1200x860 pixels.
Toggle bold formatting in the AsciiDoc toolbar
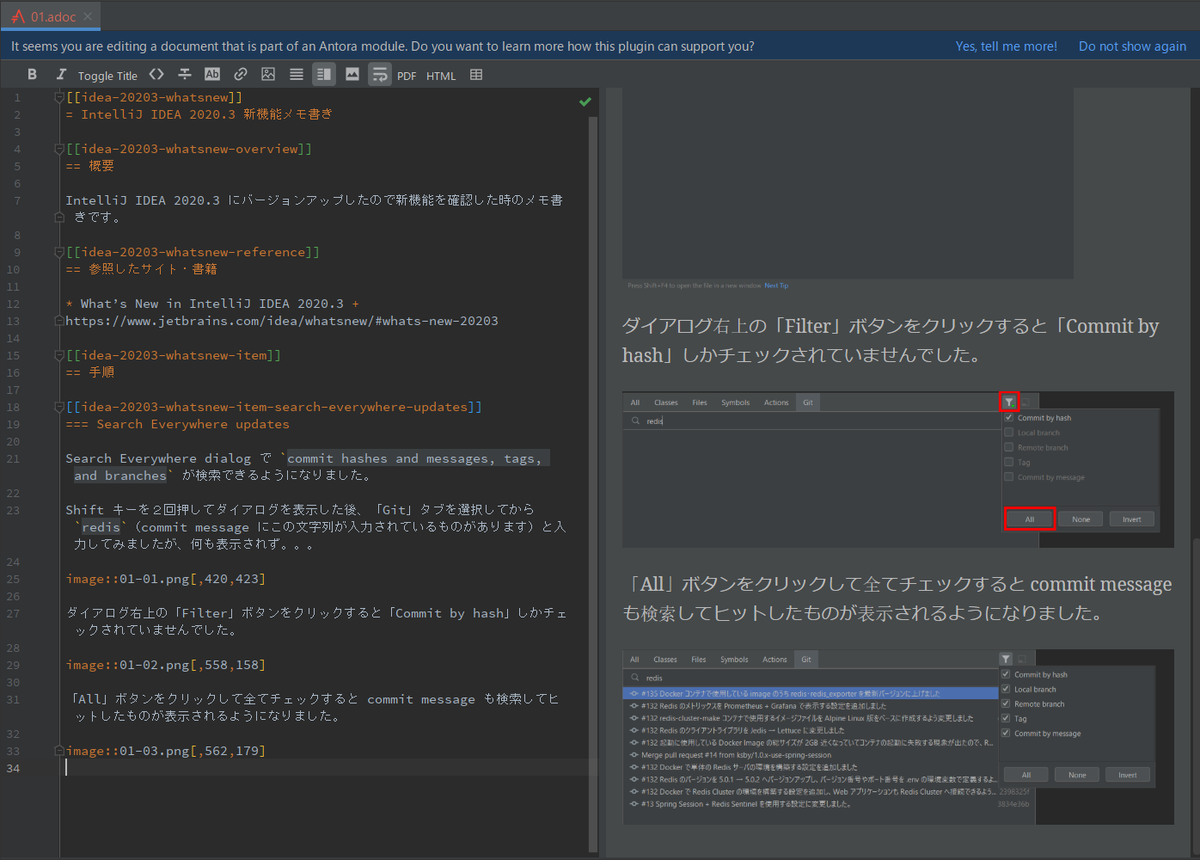click(31, 75)
